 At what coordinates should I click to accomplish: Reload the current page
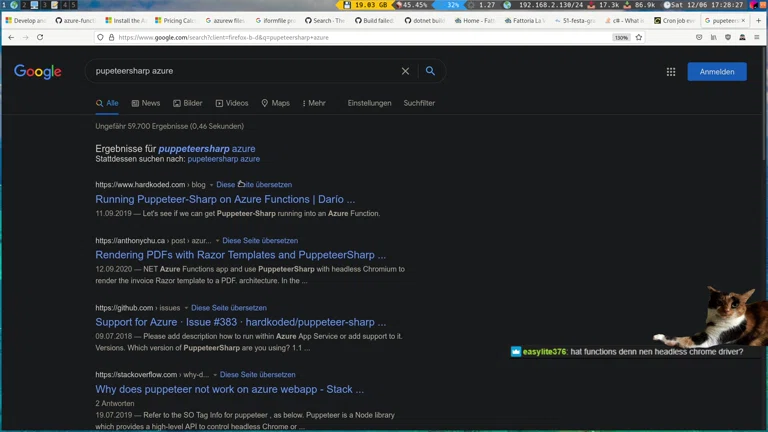40,37
